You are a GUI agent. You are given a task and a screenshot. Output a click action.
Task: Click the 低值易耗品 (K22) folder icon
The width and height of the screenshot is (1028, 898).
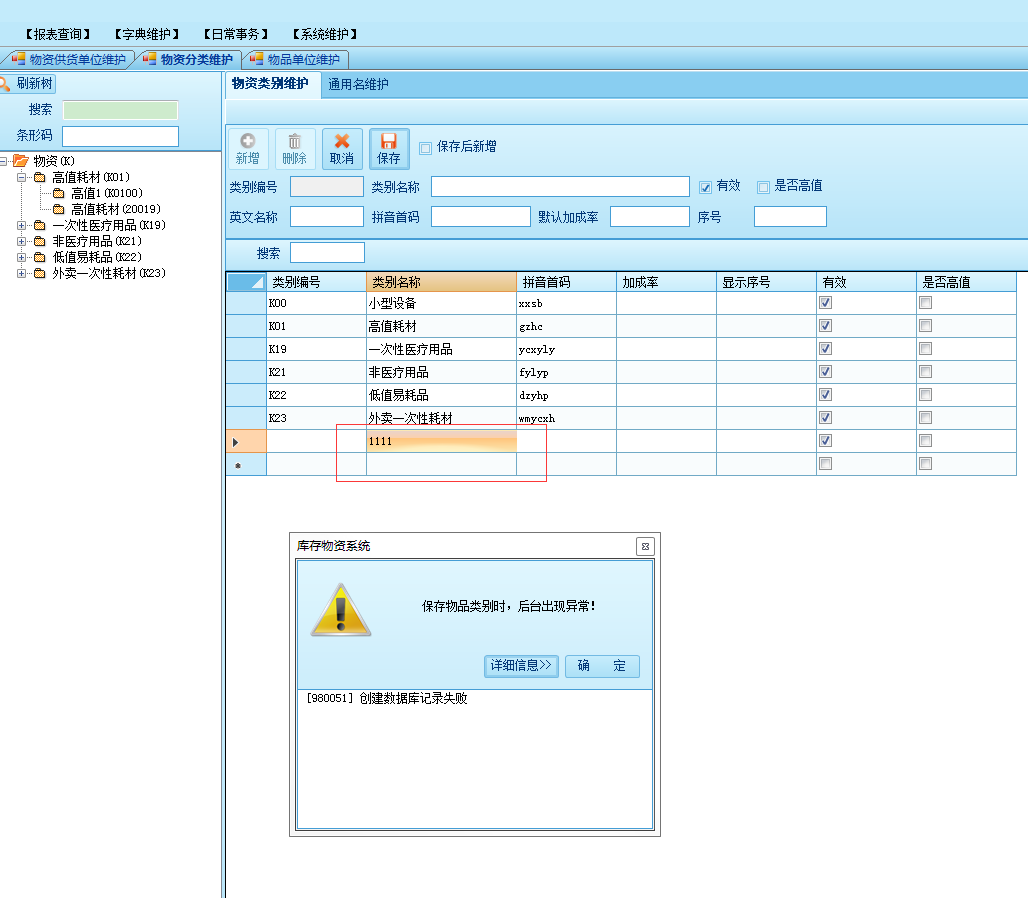tap(39, 257)
